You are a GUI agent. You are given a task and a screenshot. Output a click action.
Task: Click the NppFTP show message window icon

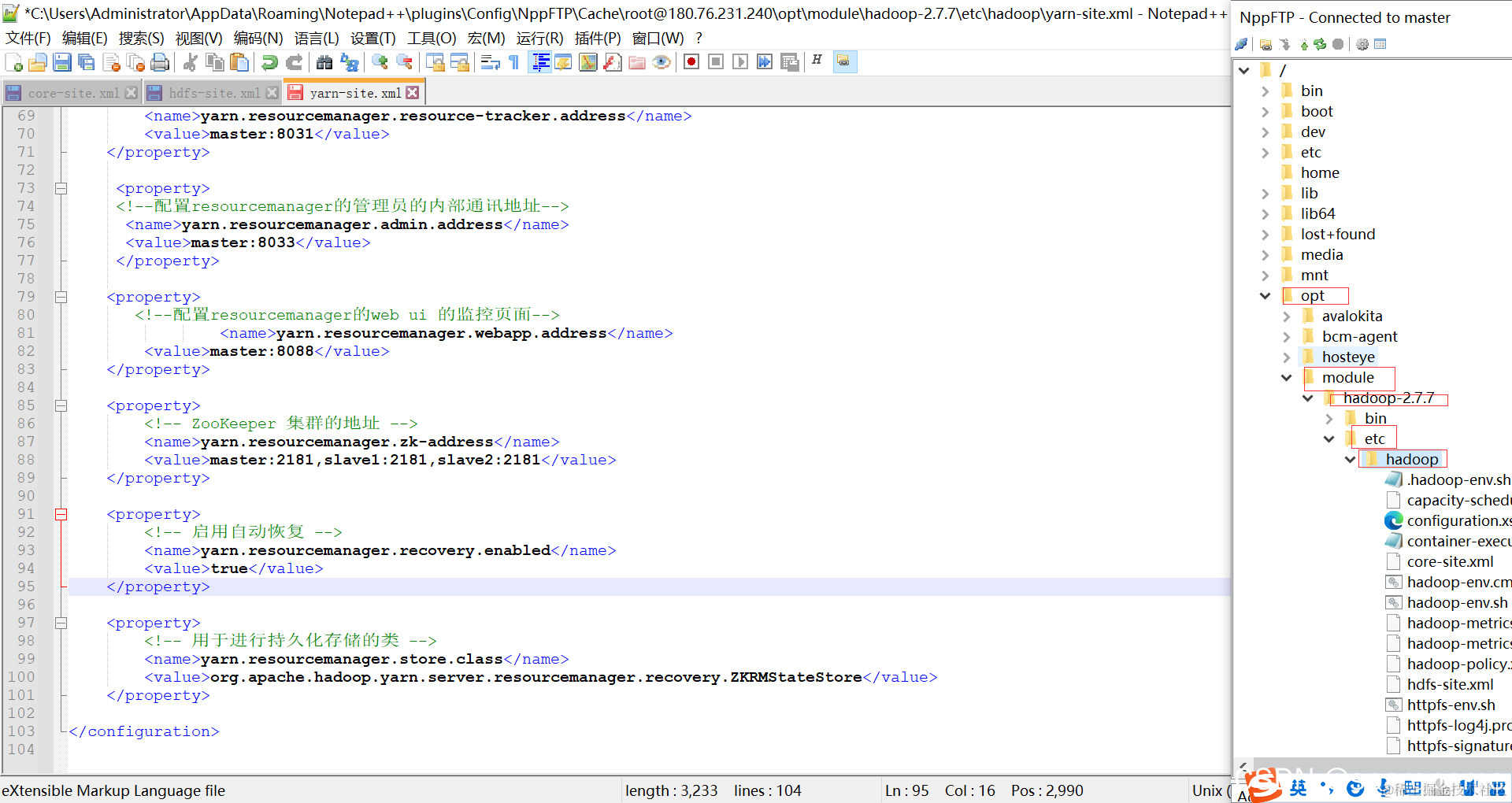click(x=1380, y=44)
